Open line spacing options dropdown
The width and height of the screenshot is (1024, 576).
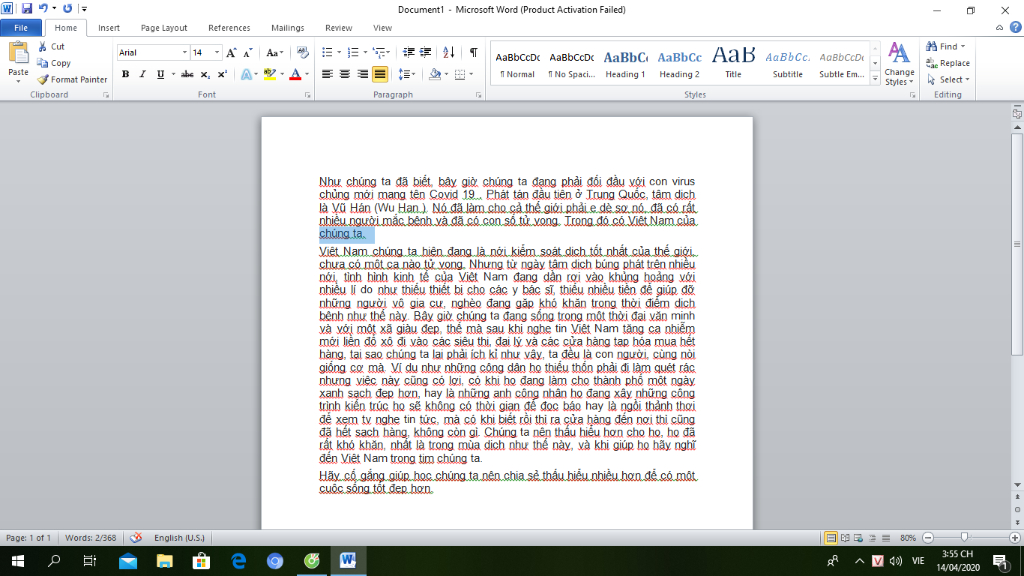(407, 74)
